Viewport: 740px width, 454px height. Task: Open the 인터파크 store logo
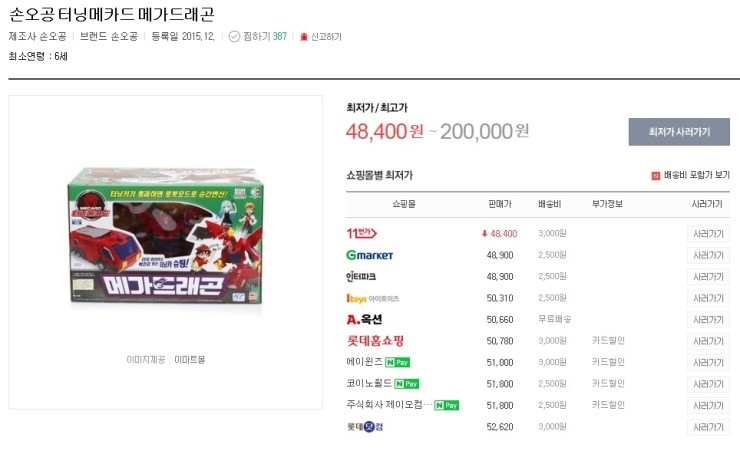click(x=361, y=277)
